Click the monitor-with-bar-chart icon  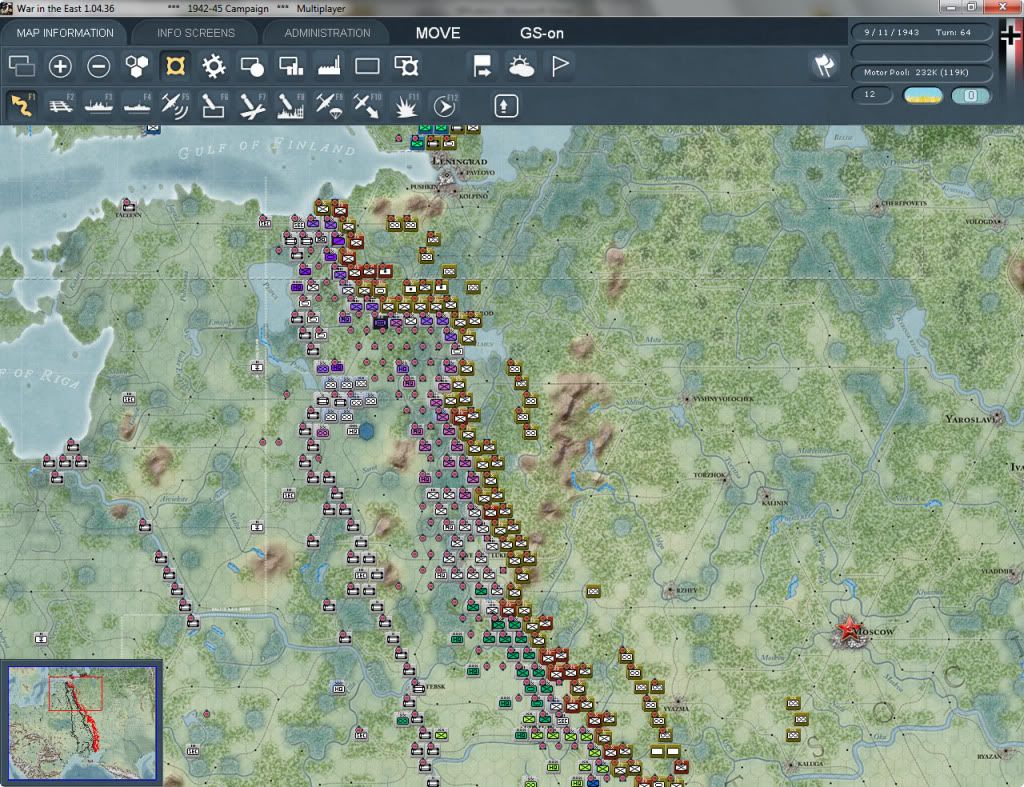[291, 66]
